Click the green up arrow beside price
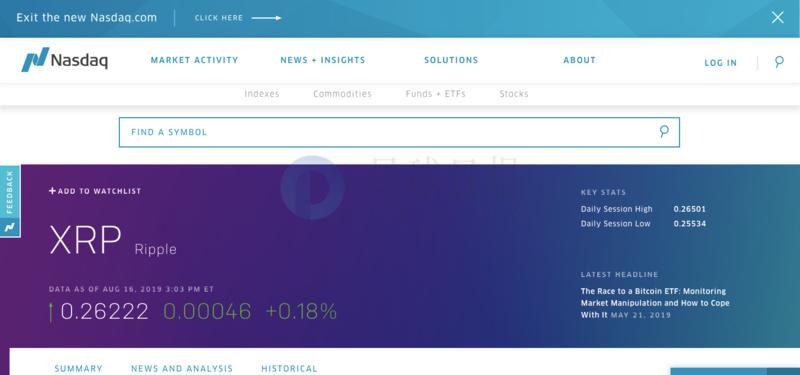 tap(51, 312)
